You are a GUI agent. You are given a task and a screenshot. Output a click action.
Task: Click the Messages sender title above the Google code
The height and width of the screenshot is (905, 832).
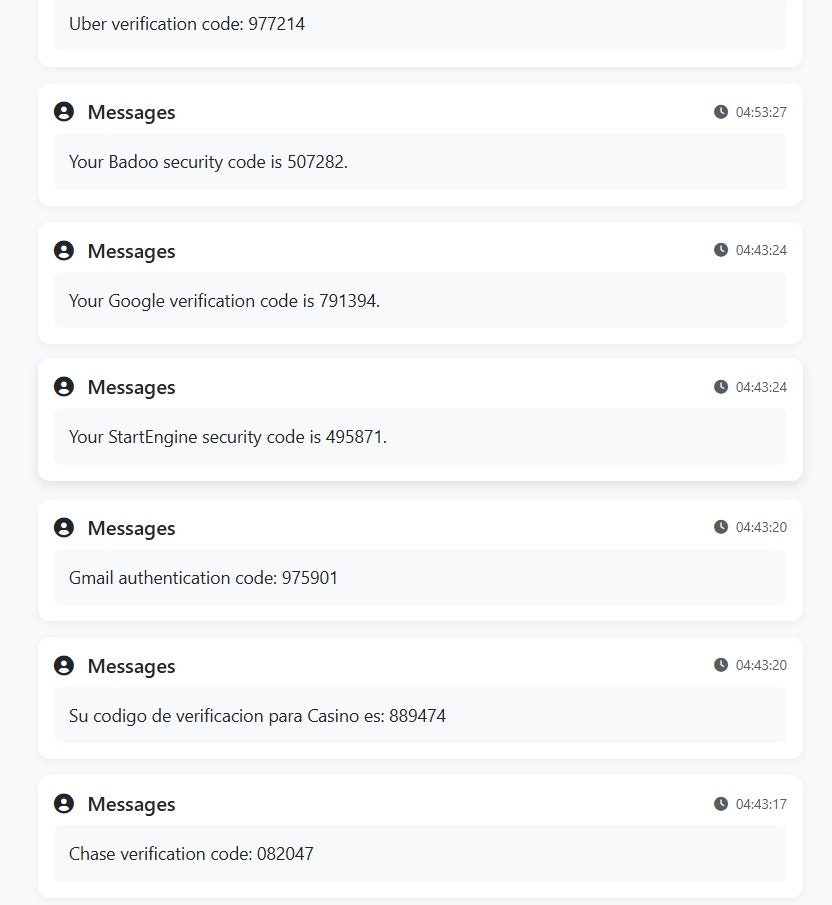pyautogui.click(x=132, y=252)
